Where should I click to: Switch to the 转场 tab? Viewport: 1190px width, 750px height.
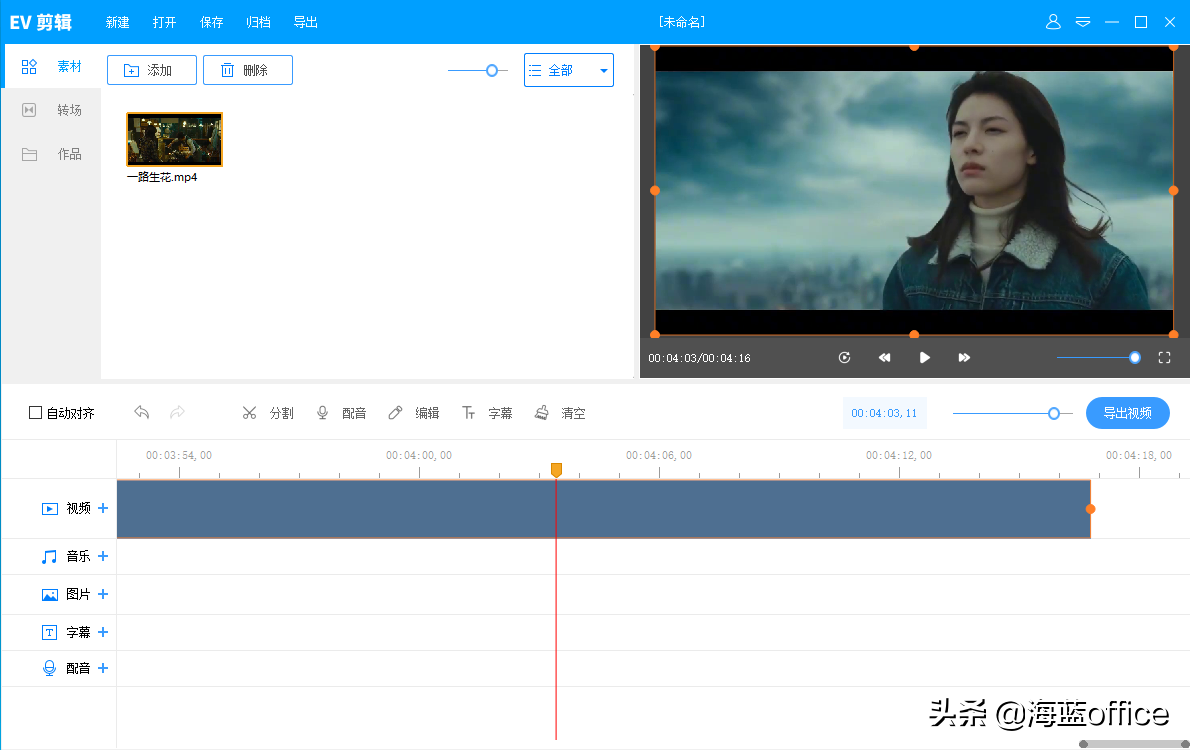click(52, 110)
